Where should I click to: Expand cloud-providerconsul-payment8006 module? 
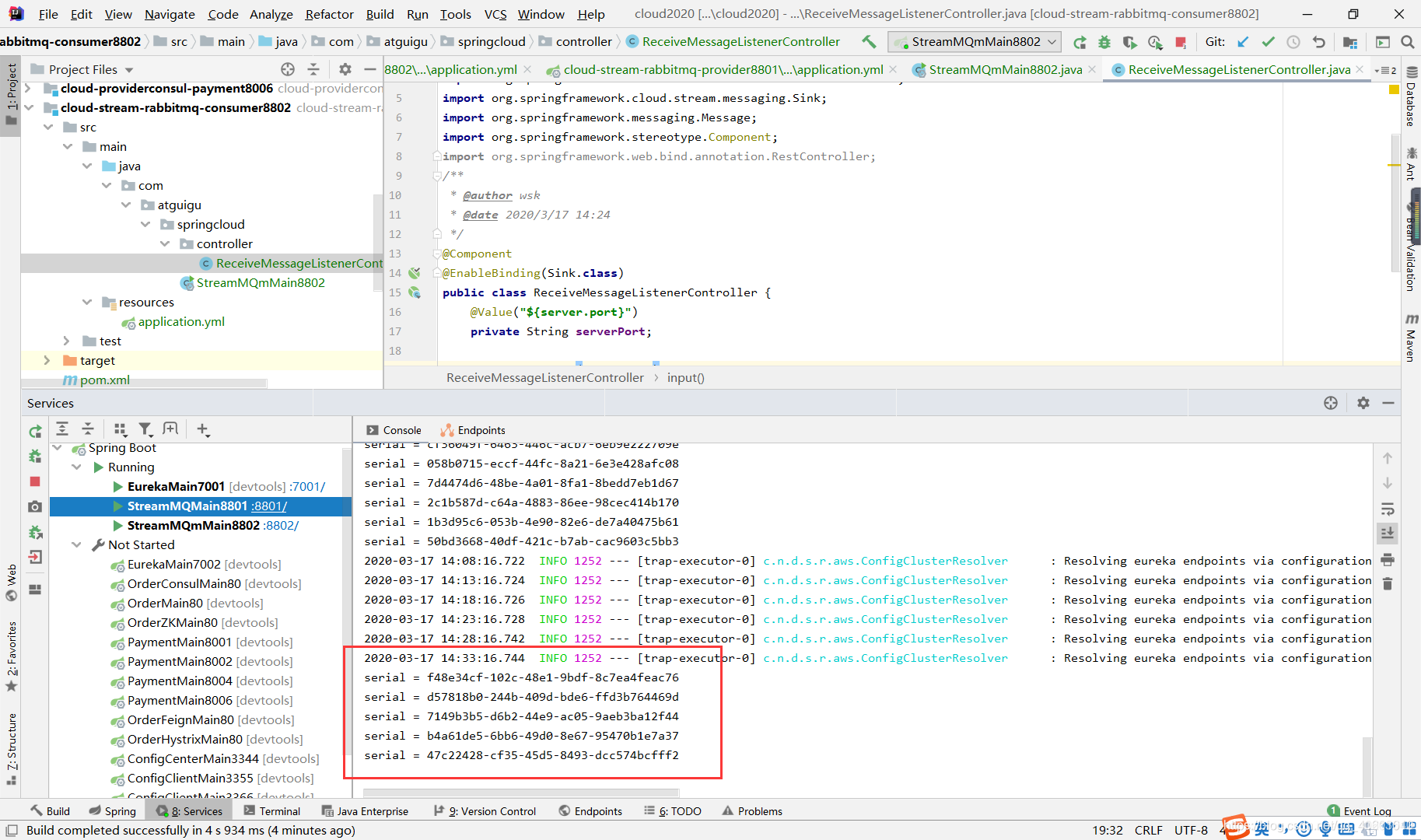27,89
